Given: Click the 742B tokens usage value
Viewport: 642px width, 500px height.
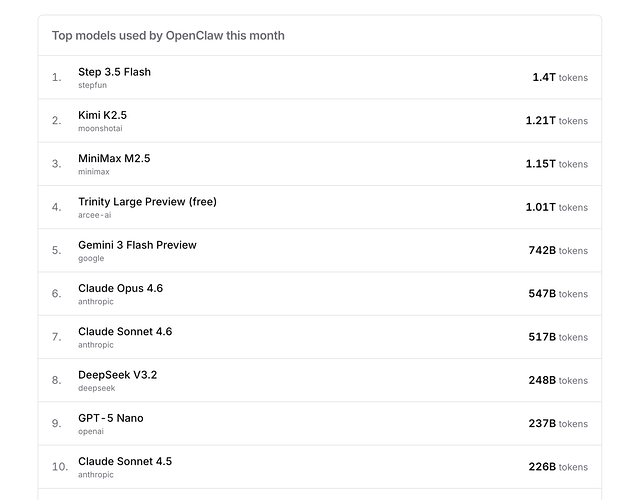Looking at the screenshot, I should point(558,250).
